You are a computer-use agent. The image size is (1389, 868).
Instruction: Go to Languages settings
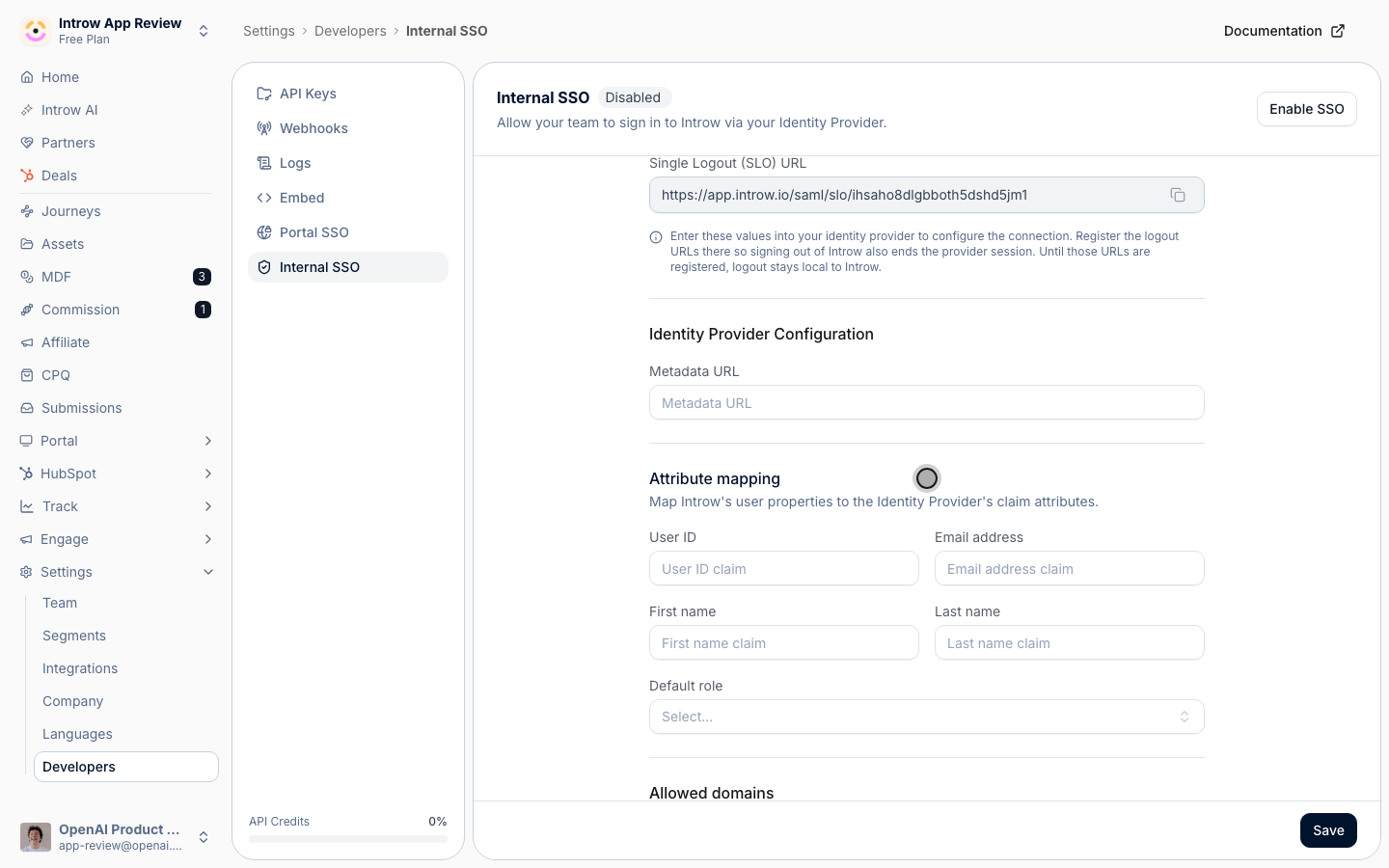click(125, 734)
